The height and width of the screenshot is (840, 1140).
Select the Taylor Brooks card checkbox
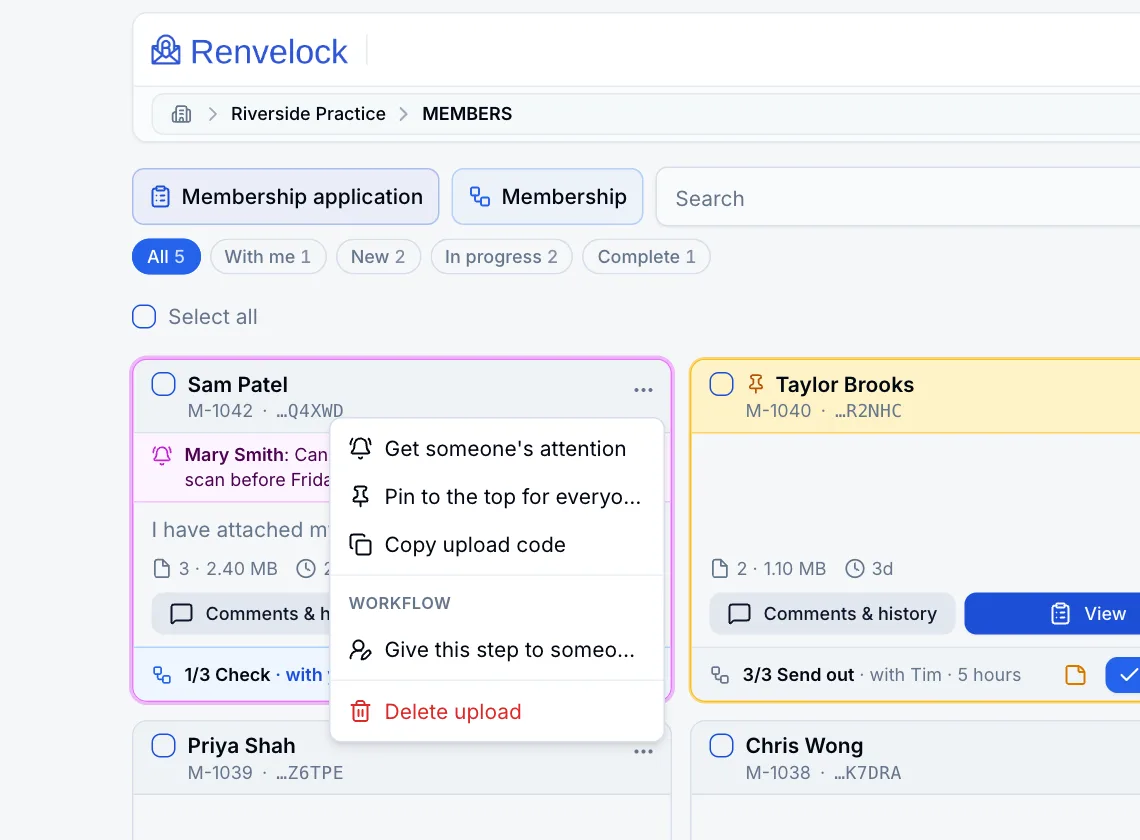[x=721, y=384]
